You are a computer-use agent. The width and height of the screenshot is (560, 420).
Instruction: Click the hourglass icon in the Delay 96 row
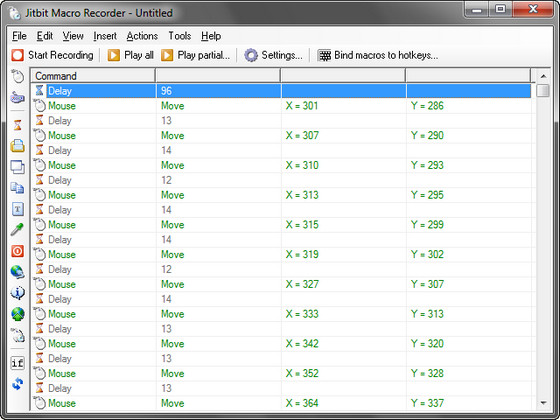pyautogui.click(x=39, y=90)
